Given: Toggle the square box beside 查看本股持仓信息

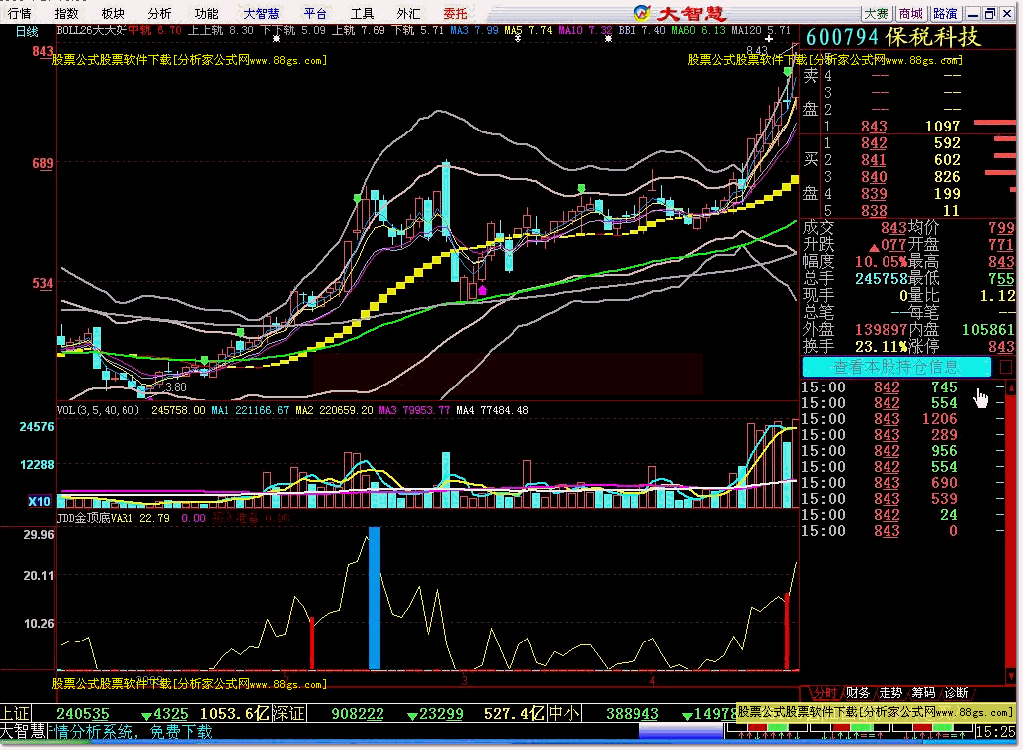Looking at the screenshot, I should pyautogui.click(x=1006, y=367).
